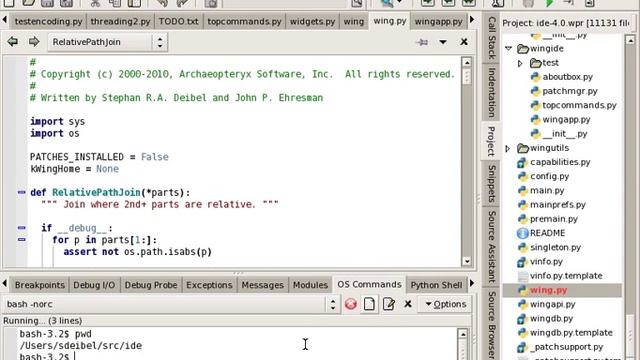Switch to the Debug I/O tab

click(94, 285)
